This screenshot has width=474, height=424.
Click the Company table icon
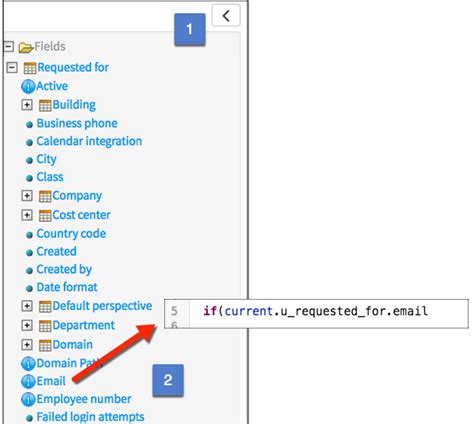click(45, 196)
